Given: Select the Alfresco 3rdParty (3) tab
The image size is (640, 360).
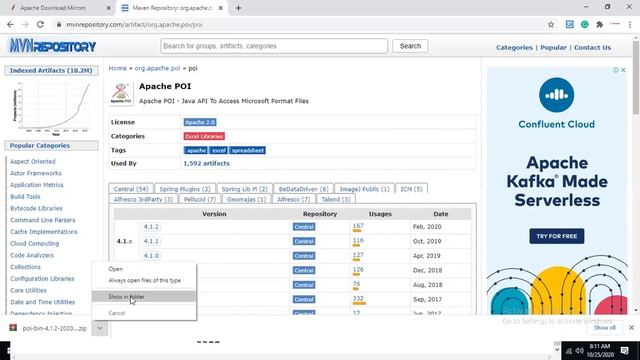Looking at the screenshot, I should click(143, 199).
